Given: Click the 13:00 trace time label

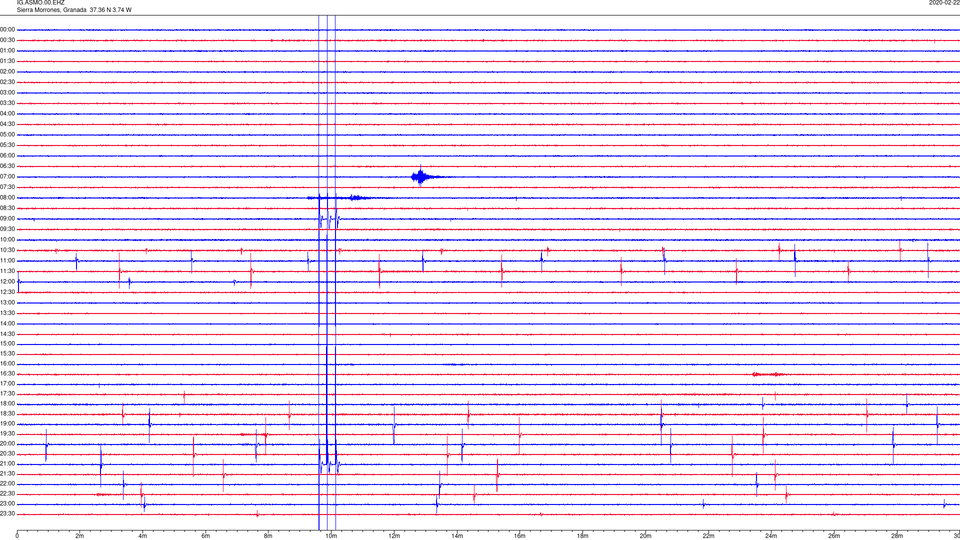Looking at the screenshot, I should tap(7, 302).
